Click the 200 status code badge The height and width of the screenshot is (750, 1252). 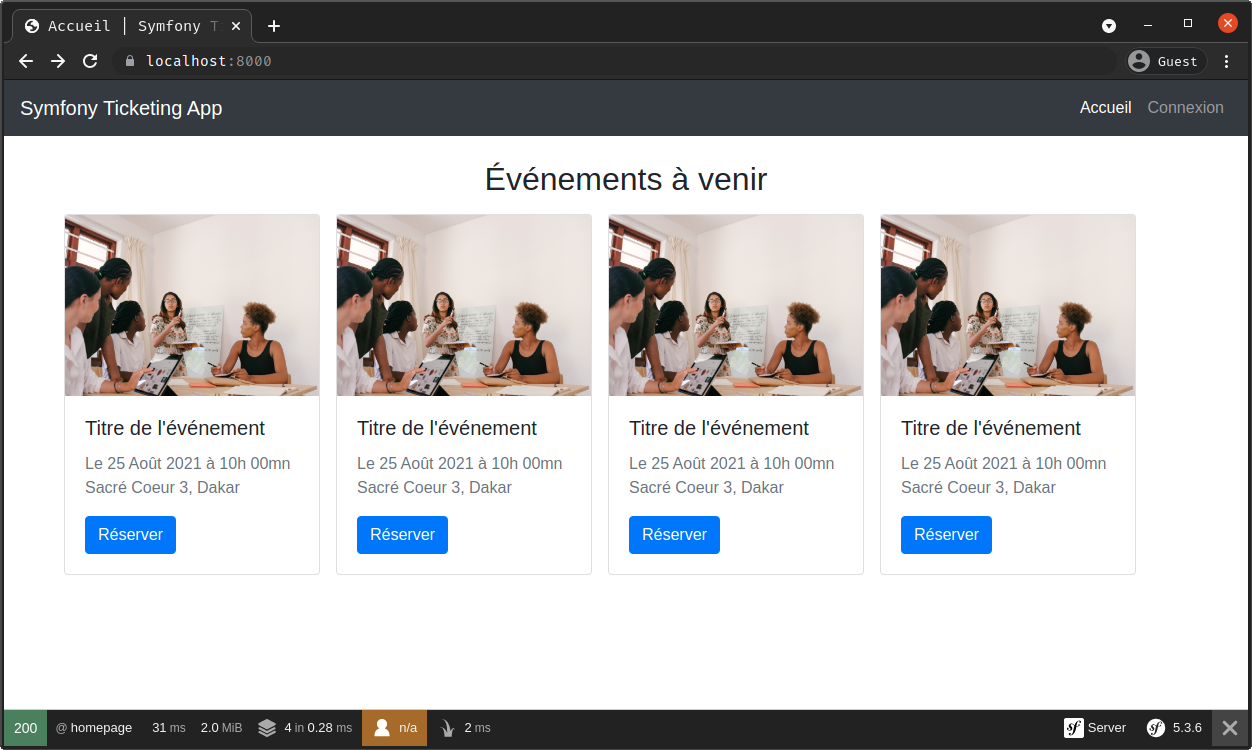tap(25, 728)
